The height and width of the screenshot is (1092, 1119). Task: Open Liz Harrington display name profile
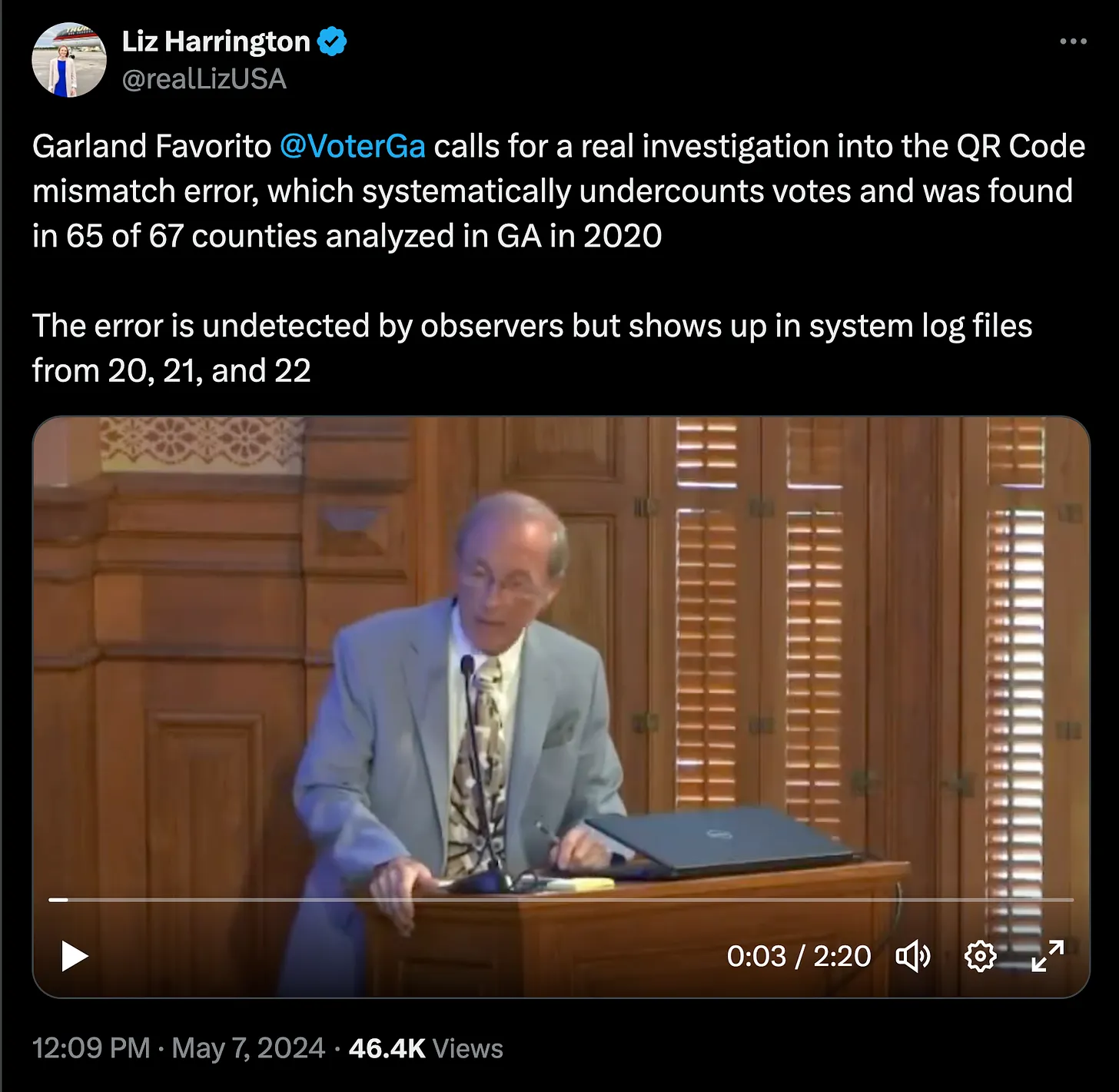[x=216, y=41]
